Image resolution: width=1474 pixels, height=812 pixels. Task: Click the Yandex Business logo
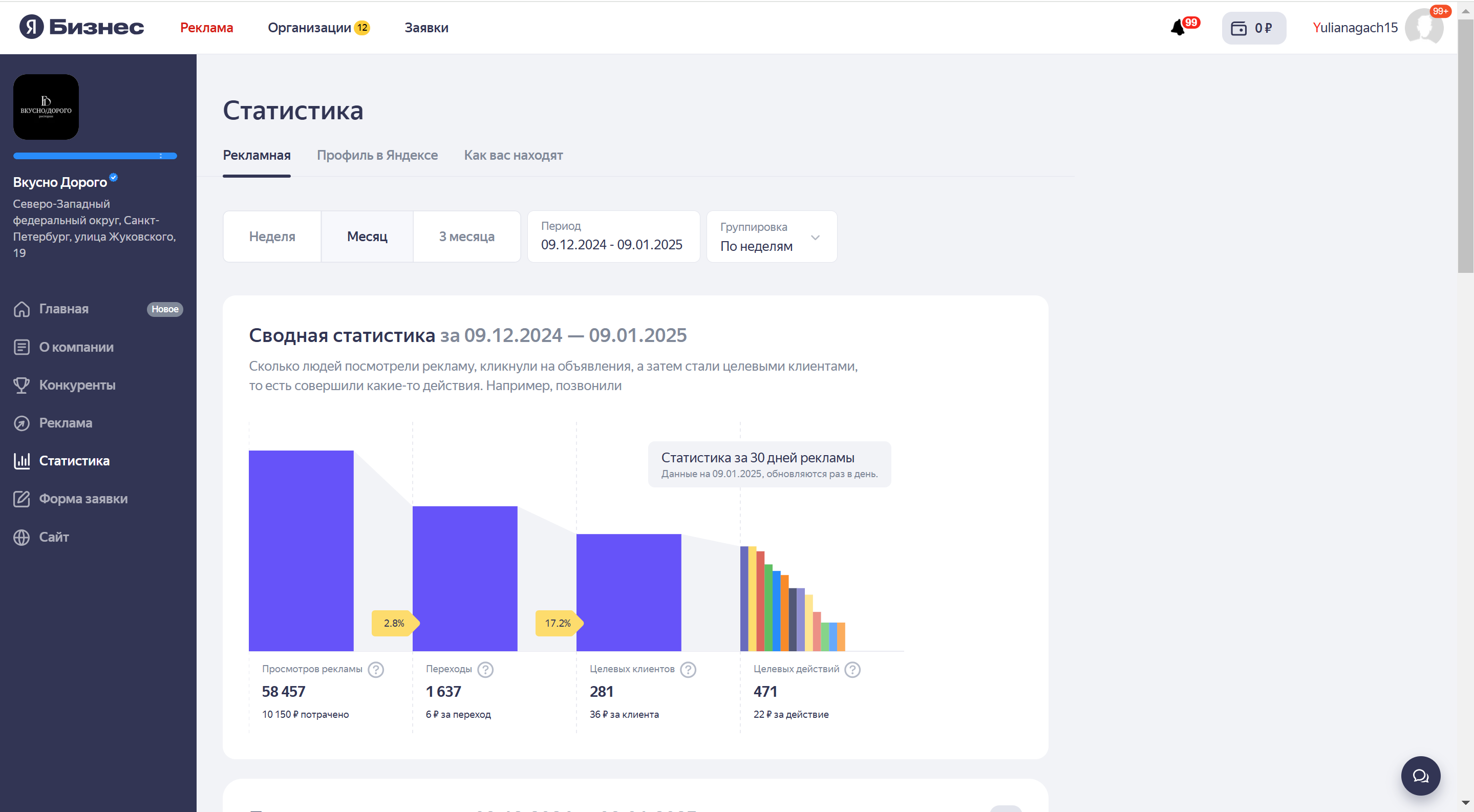pyautogui.click(x=81, y=27)
